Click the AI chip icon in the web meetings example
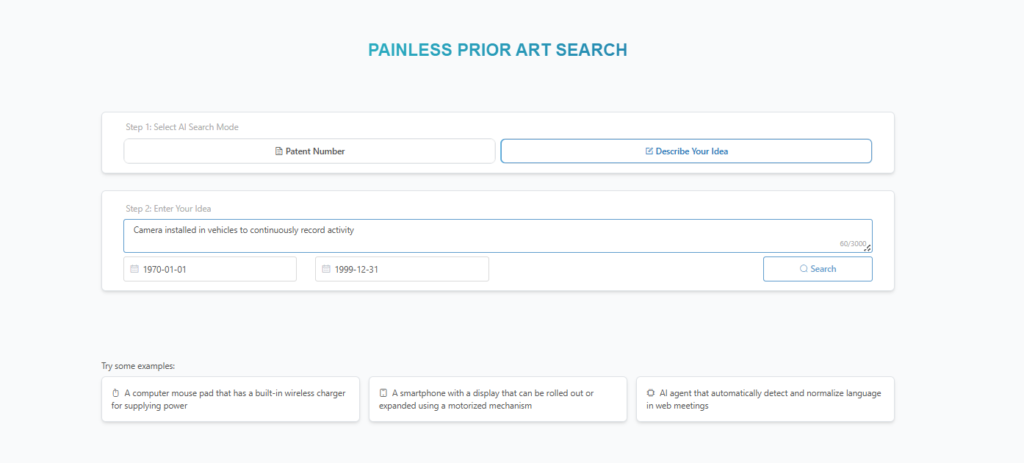 click(x=650, y=393)
